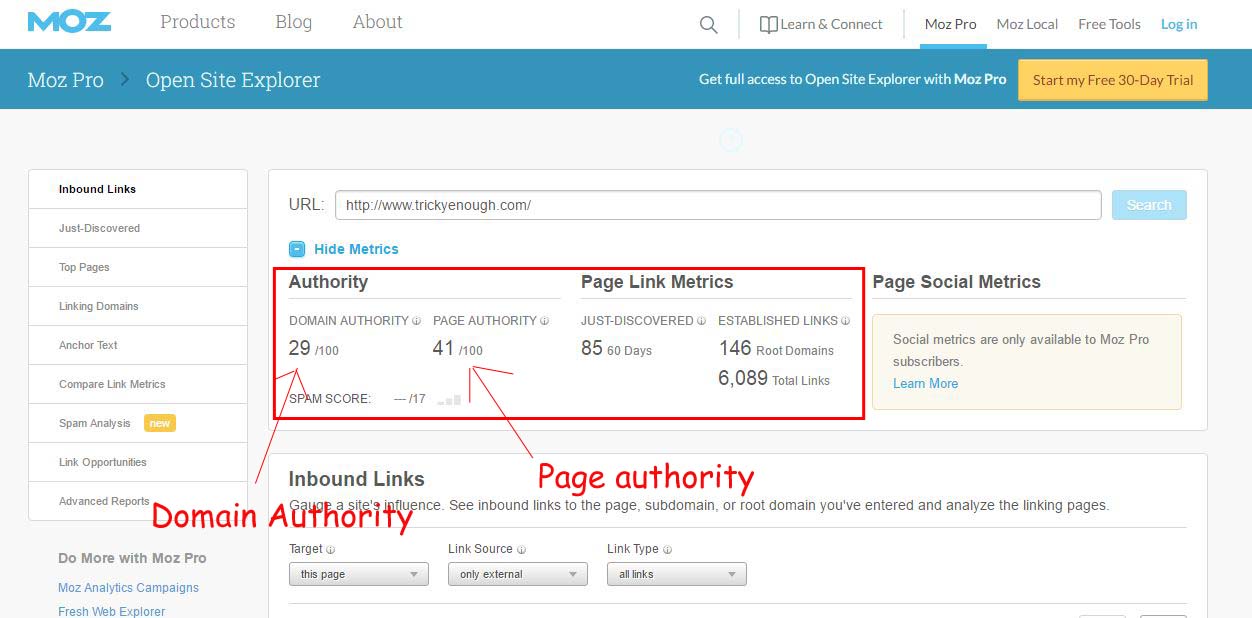Open Spam Analysis in sidebar menu
Screen dimensions: 1252x618
(x=95, y=423)
